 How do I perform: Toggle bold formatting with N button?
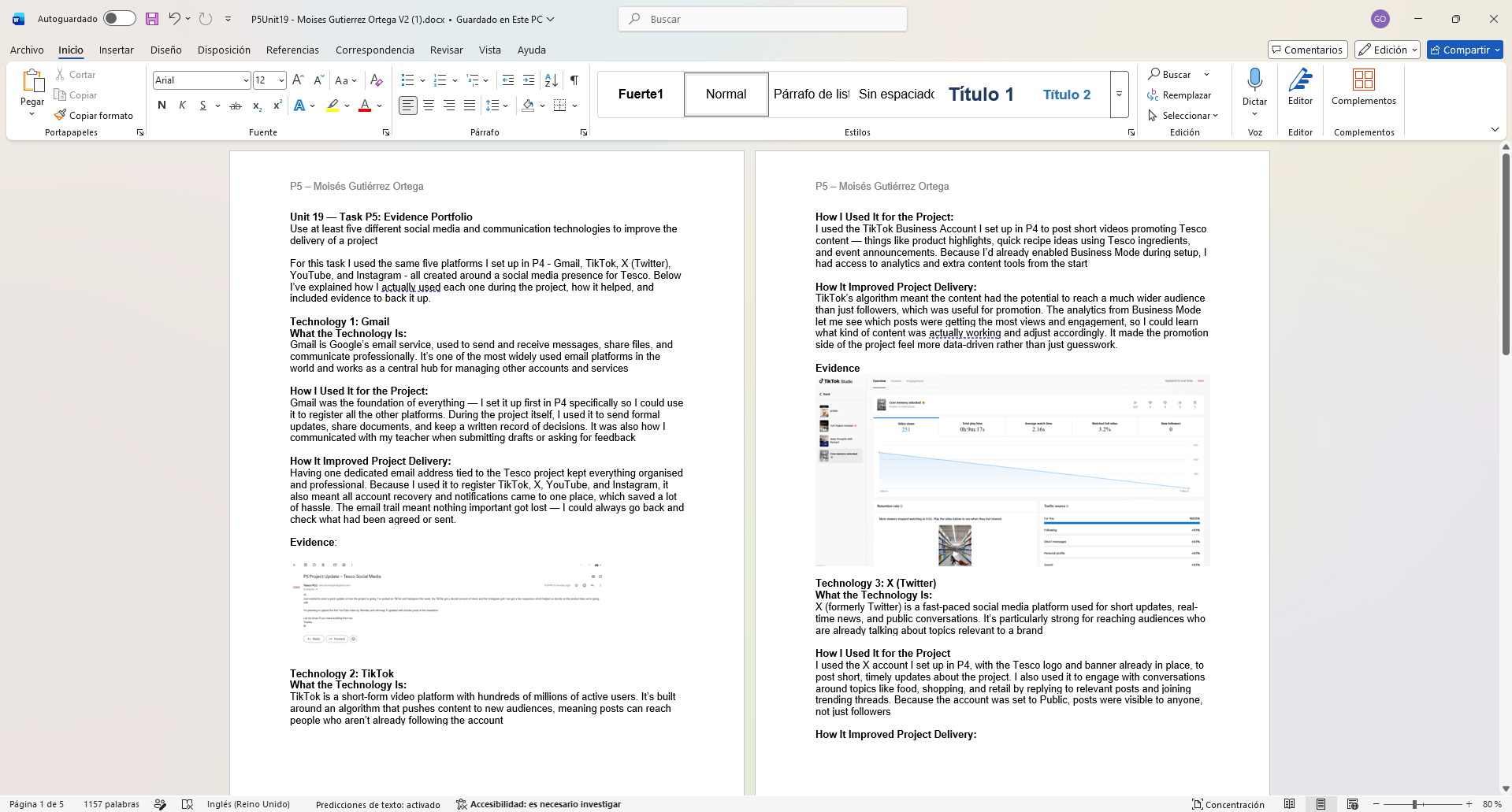(162, 105)
